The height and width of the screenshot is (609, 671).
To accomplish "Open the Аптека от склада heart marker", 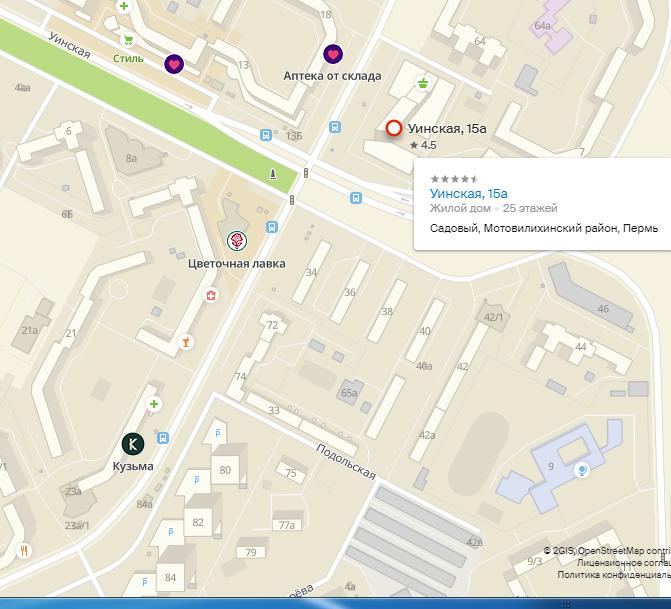I will (x=333, y=54).
